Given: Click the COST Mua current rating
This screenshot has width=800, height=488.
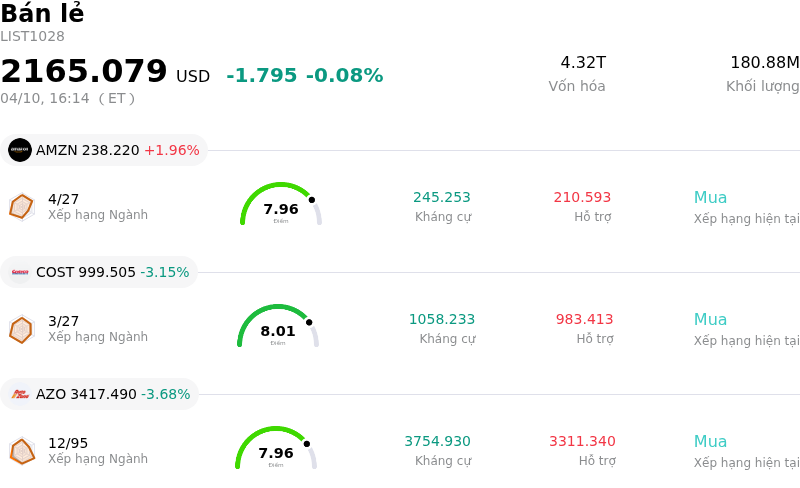Looking at the screenshot, I should click(711, 320).
